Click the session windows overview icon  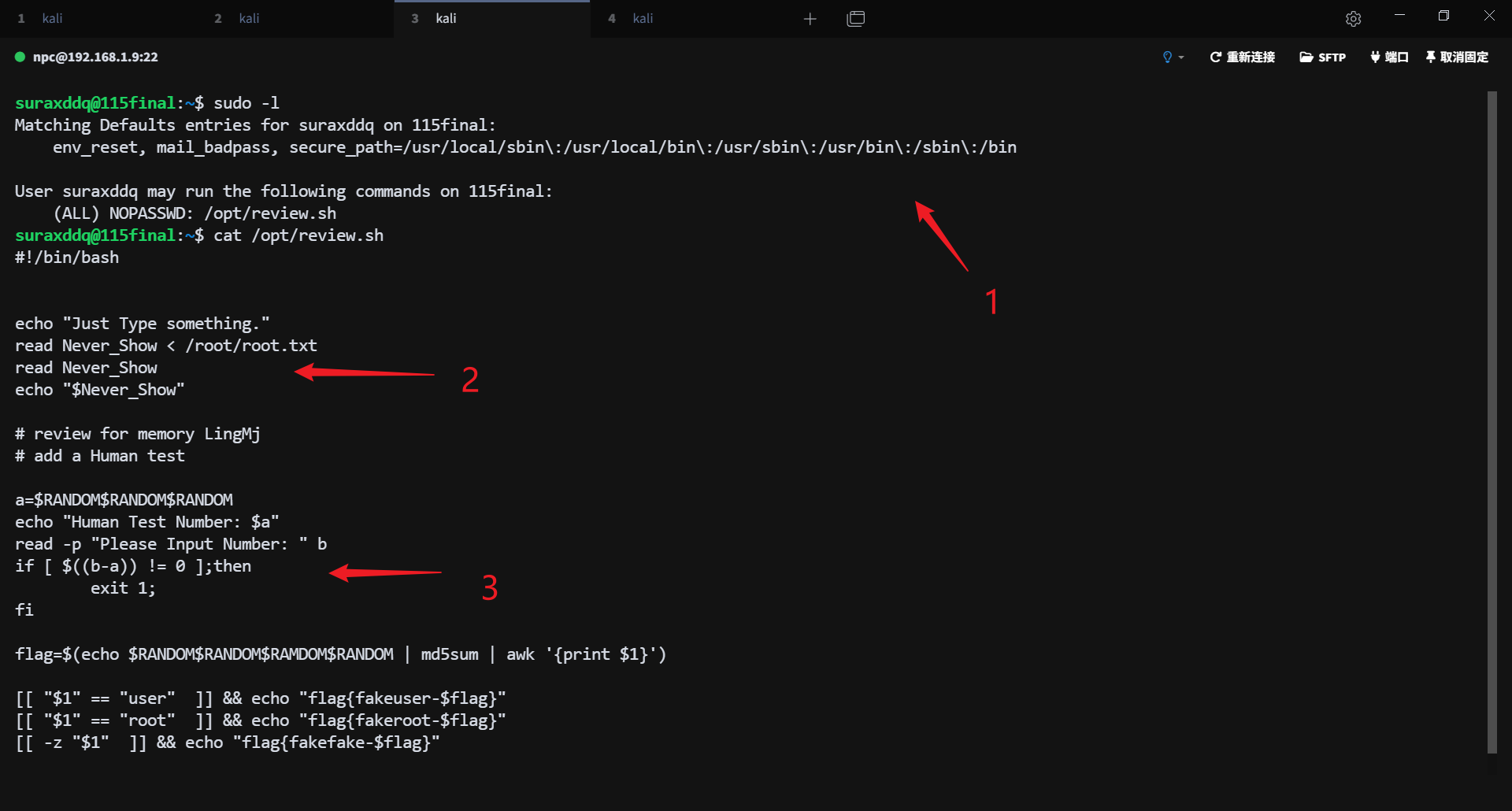click(855, 19)
